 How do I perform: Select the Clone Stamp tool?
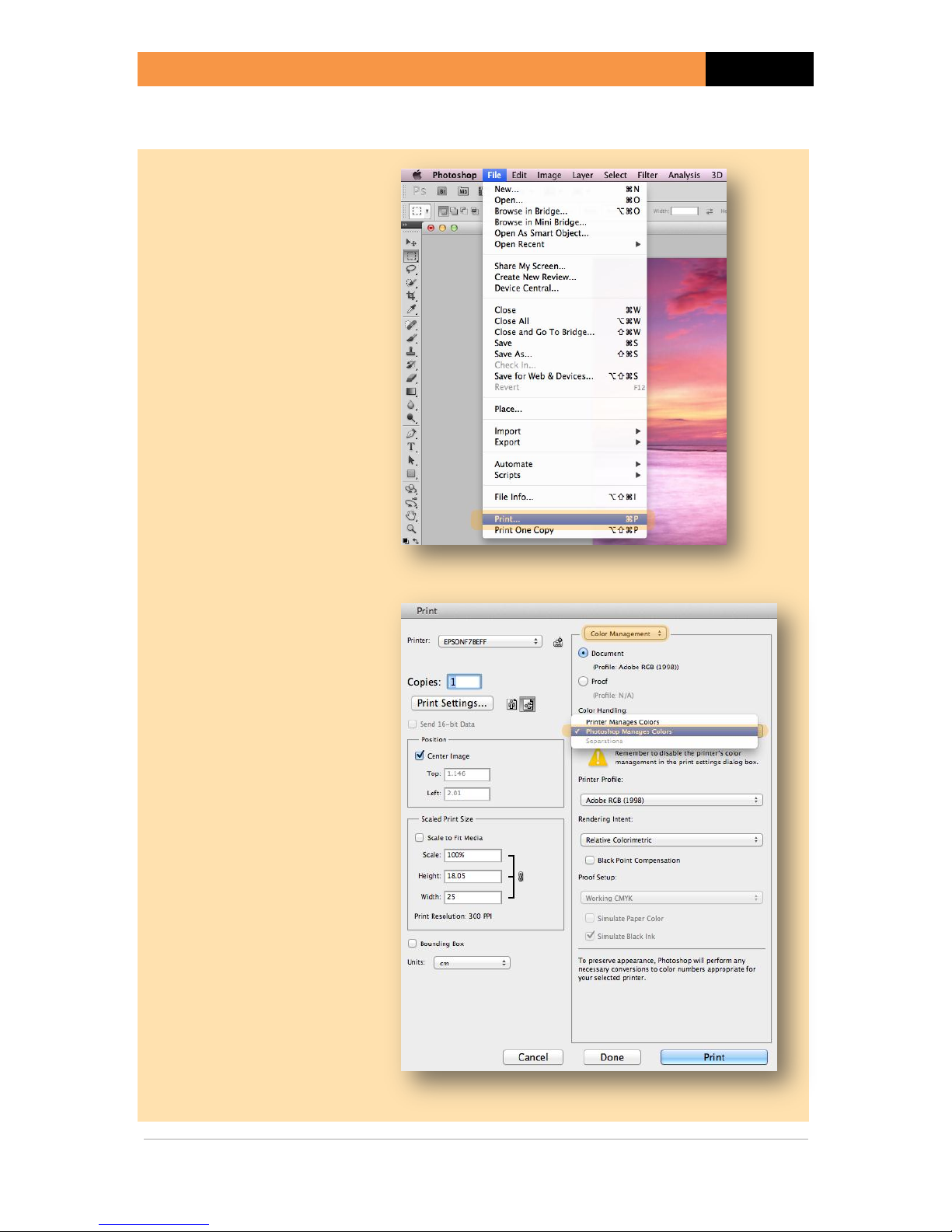pyautogui.click(x=411, y=351)
